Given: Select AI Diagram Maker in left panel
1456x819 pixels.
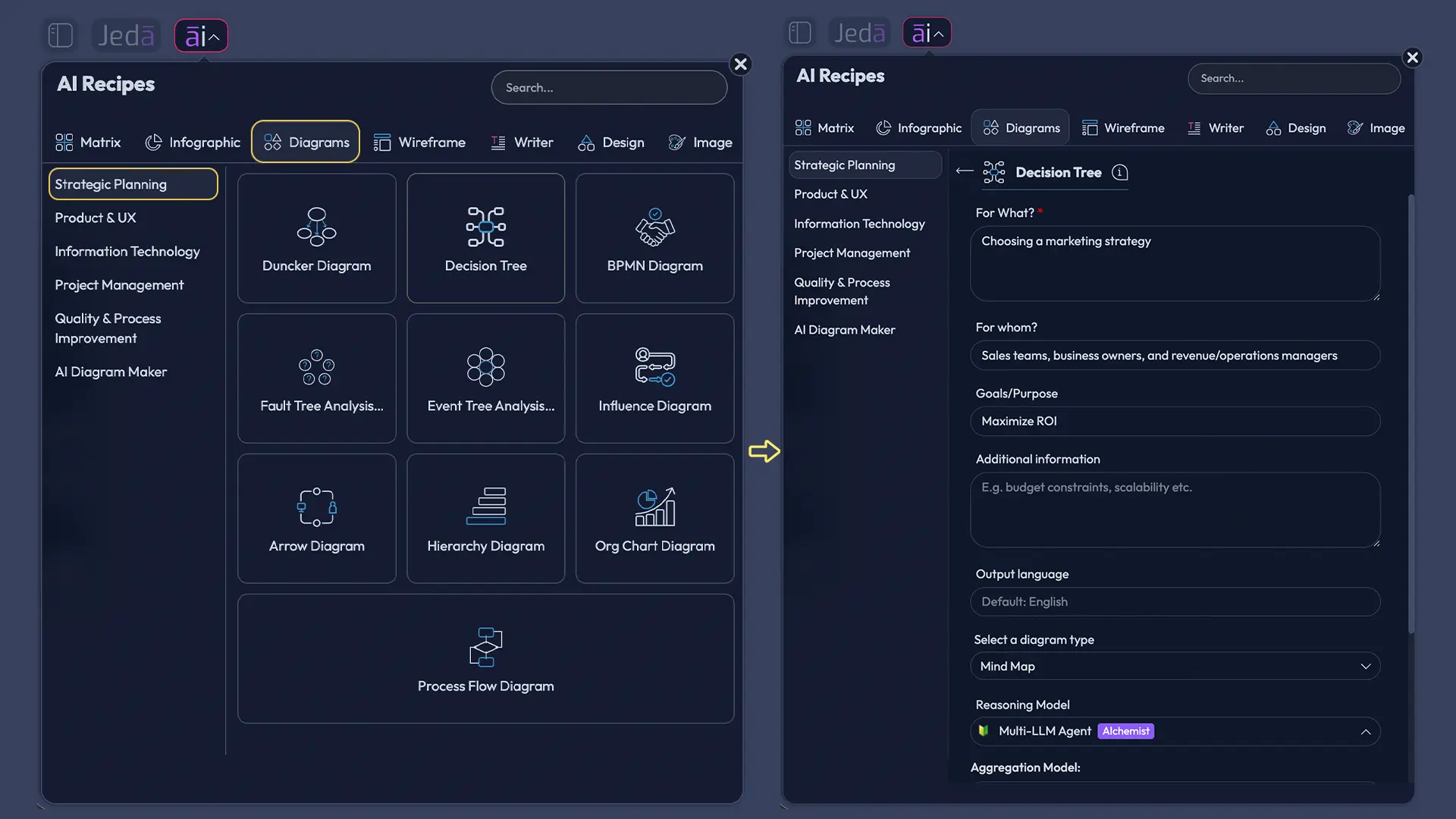Looking at the screenshot, I should (111, 372).
